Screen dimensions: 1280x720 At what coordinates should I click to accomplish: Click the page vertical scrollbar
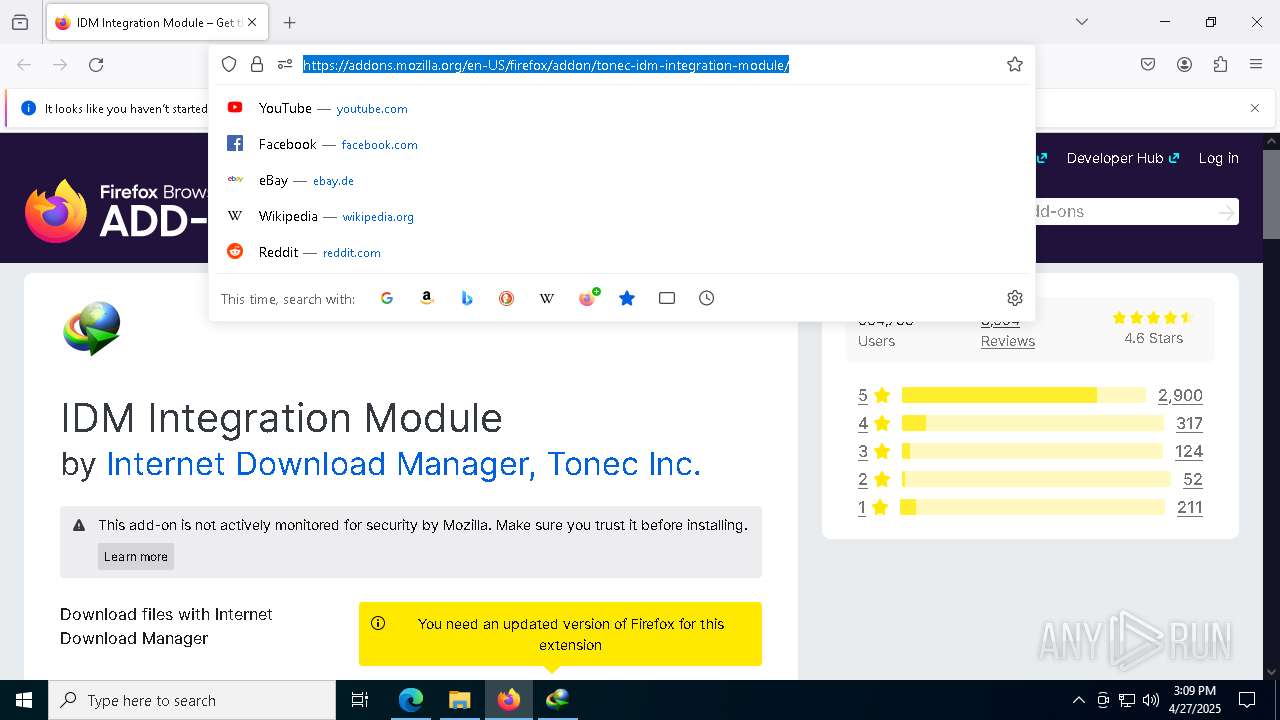click(1271, 194)
